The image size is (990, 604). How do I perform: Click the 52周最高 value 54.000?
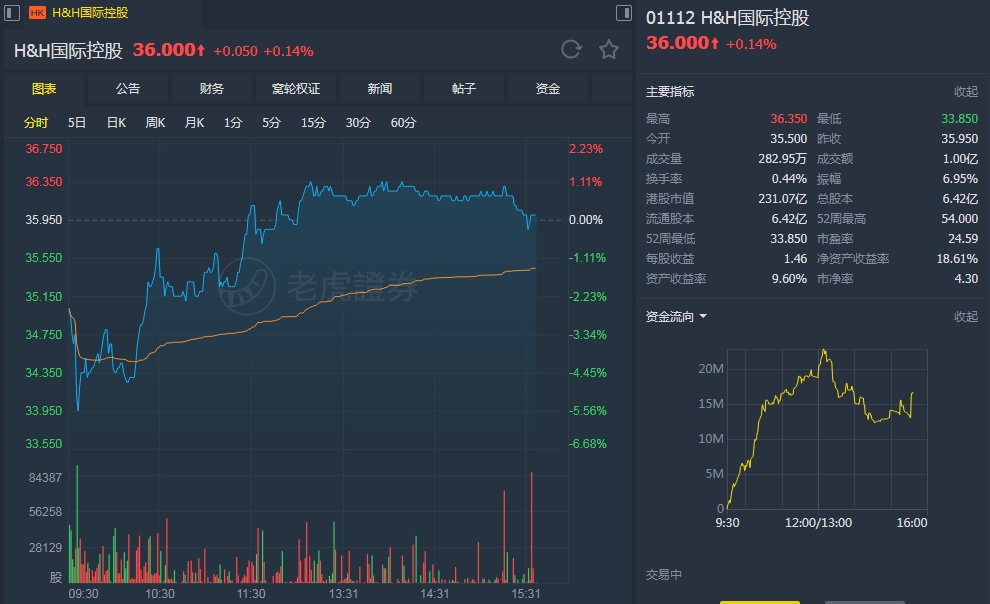(x=959, y=219)
